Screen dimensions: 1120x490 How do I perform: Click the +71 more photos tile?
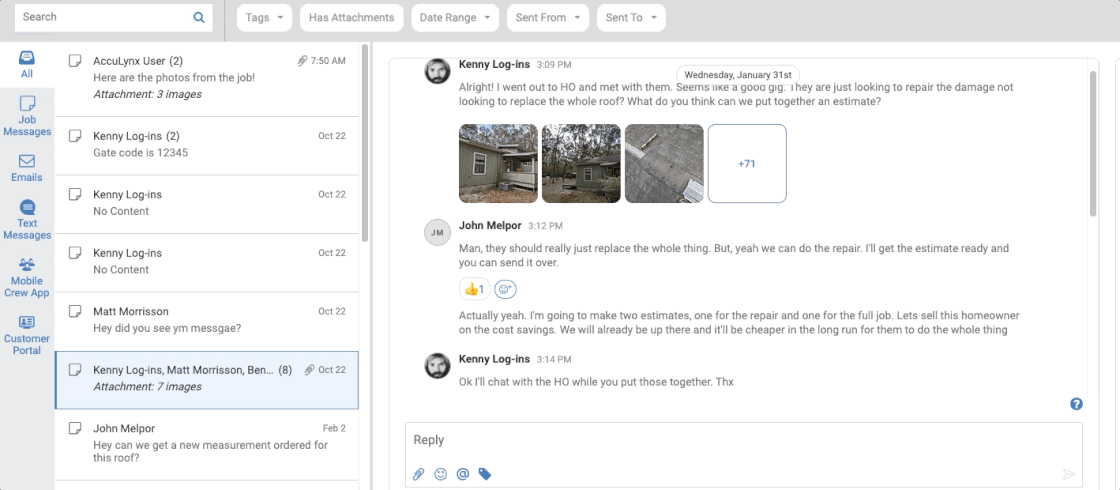[747, 164]
